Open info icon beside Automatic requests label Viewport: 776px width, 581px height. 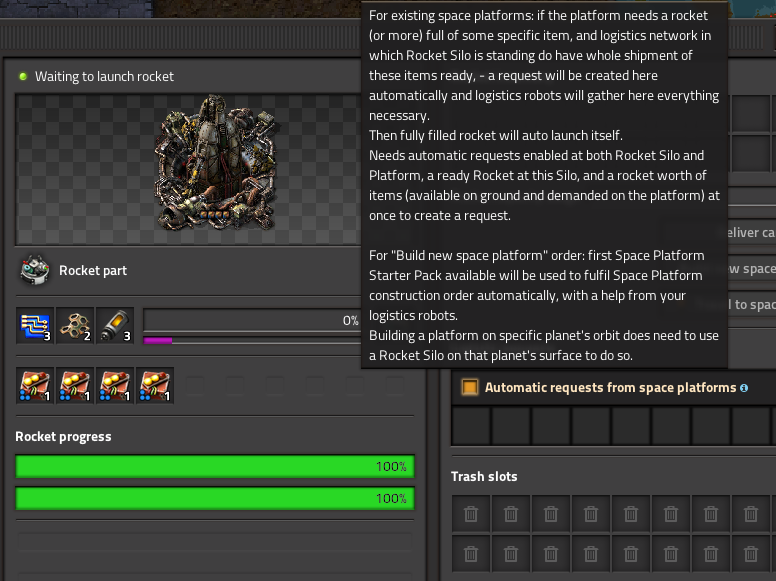744,388
